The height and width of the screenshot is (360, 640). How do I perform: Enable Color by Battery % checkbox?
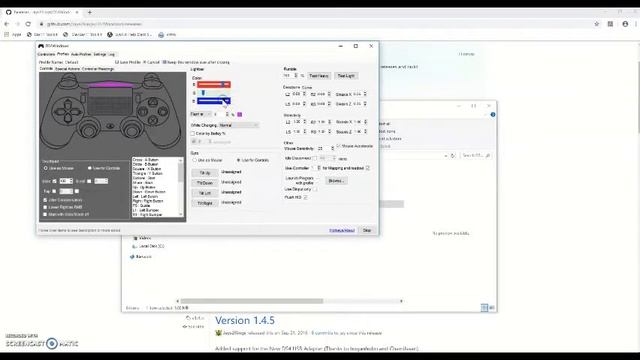[x=193, y=133]
